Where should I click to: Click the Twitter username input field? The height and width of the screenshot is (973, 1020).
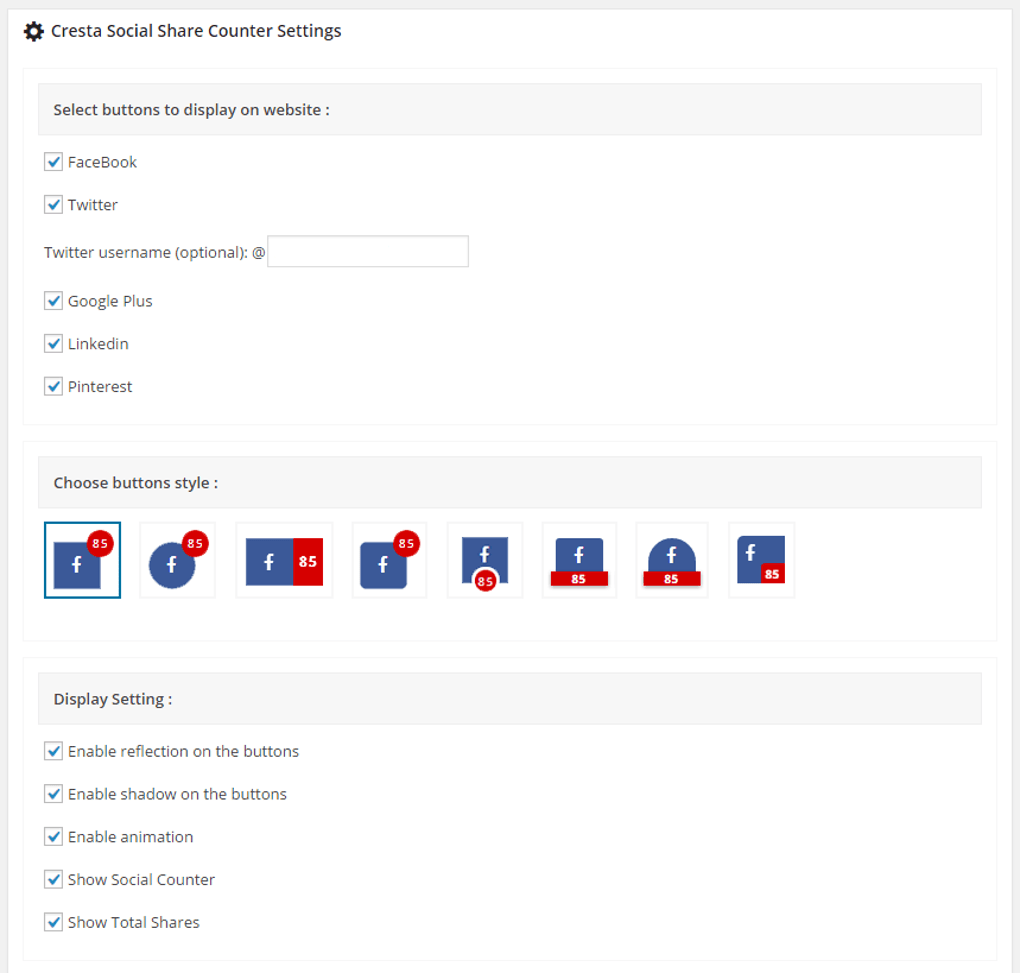tap(368, 251)
